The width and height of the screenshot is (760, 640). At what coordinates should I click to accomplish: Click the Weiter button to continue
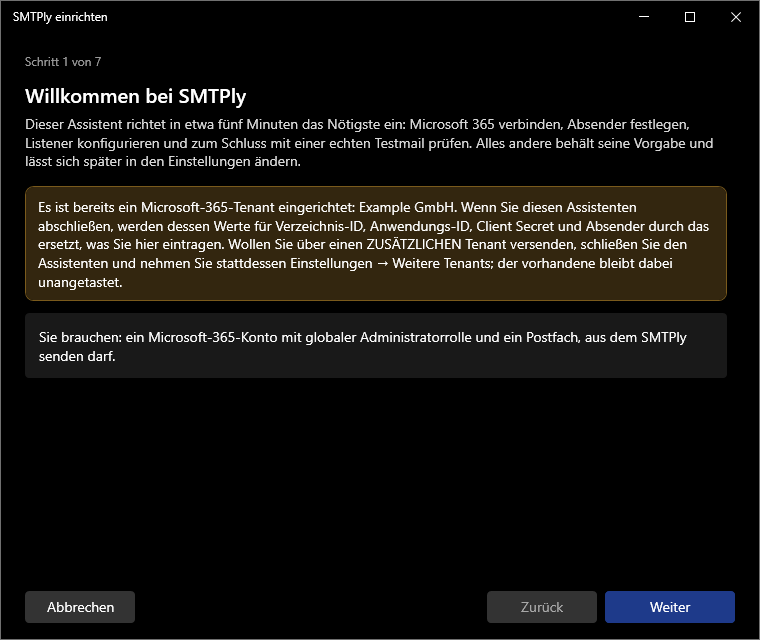coord(669,607)
